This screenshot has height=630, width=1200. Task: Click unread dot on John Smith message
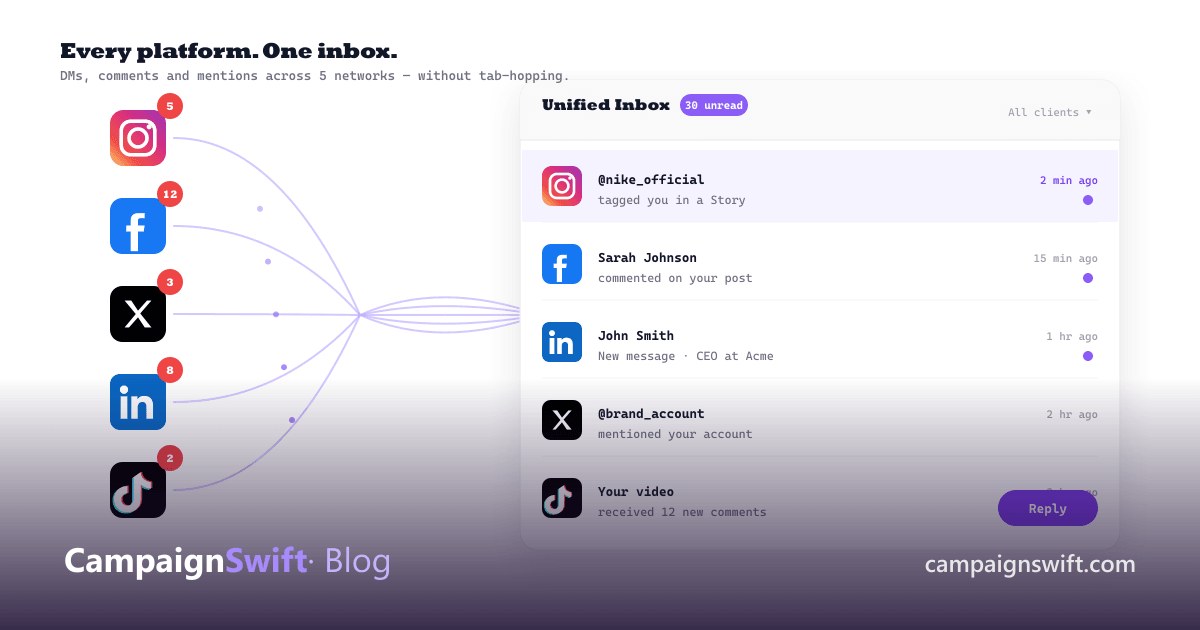pyautogui.click(x=1088, y=356)
